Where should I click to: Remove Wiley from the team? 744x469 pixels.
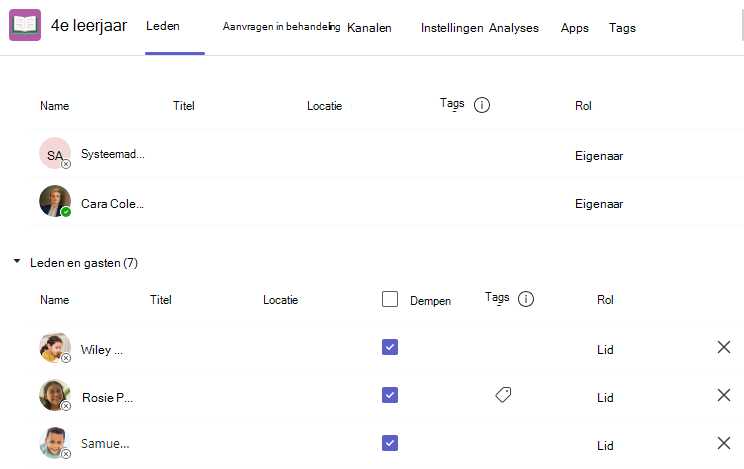click(x=724, y=347)
